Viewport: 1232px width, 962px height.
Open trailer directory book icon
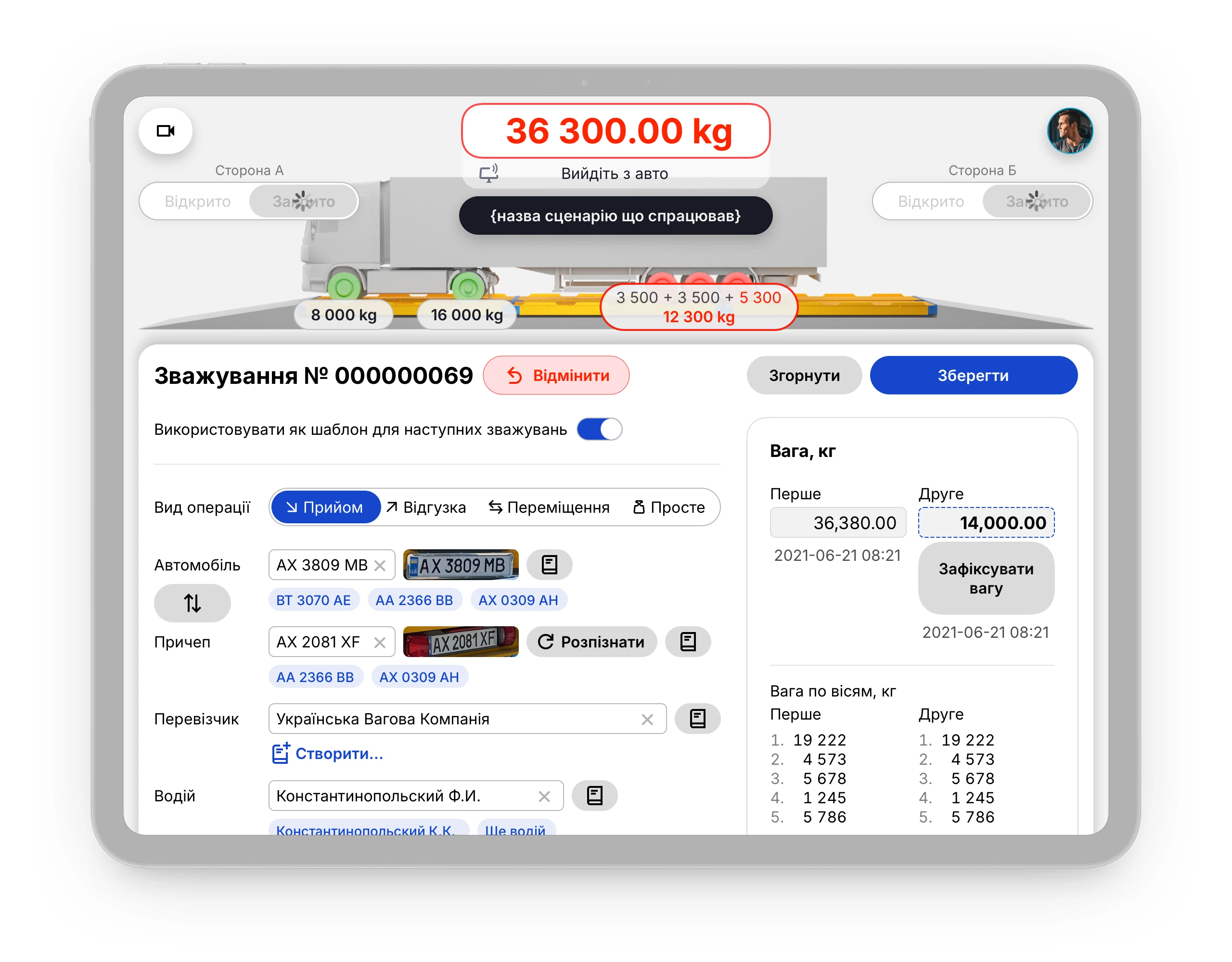pos(687,642)
